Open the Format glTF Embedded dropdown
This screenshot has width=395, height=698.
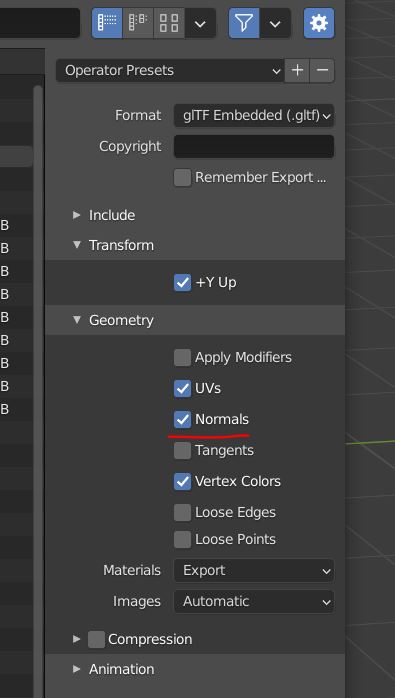click(x=254, y=116)
